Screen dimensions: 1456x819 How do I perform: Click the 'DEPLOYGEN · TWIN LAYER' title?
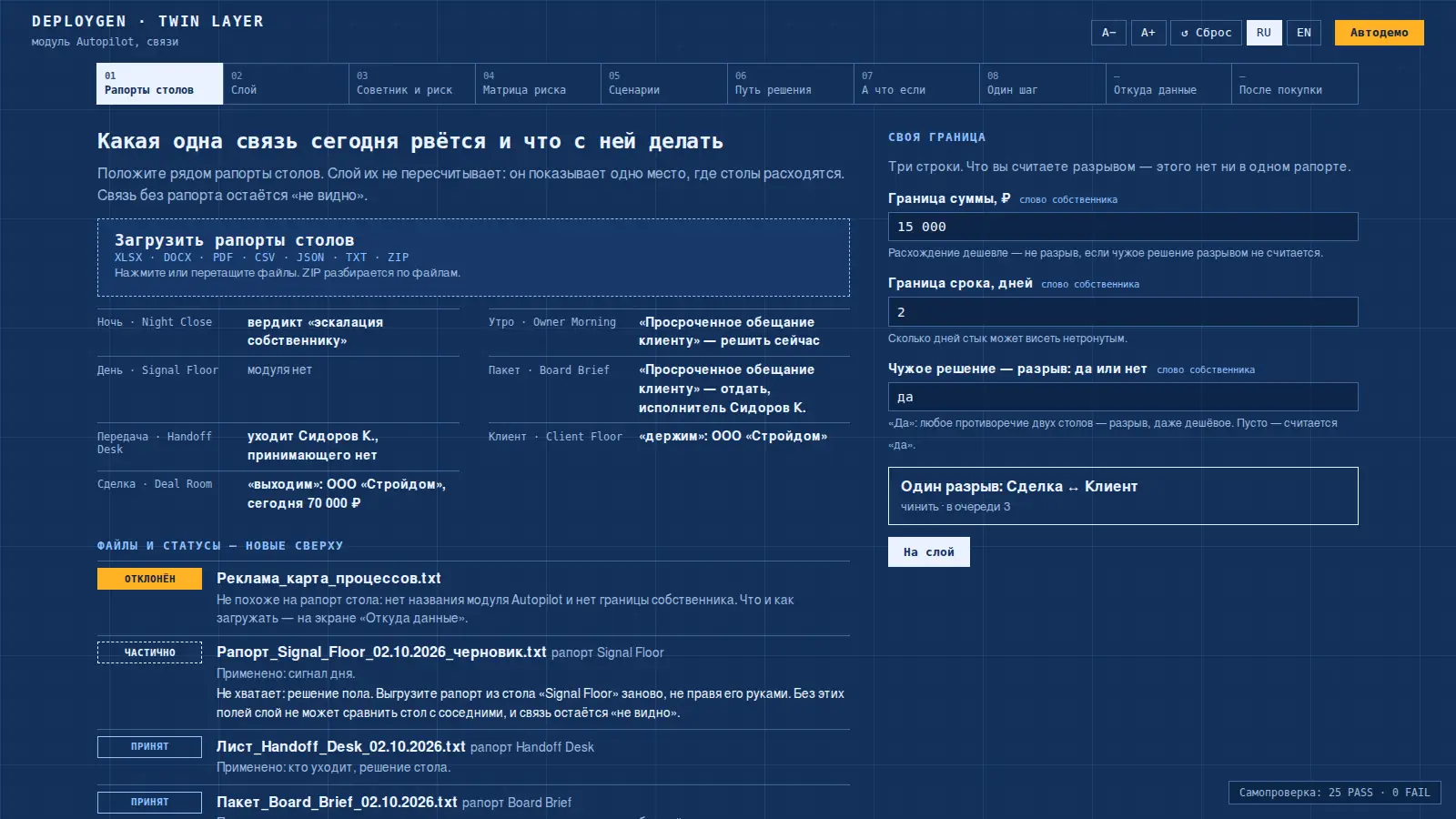click(147, 21)
